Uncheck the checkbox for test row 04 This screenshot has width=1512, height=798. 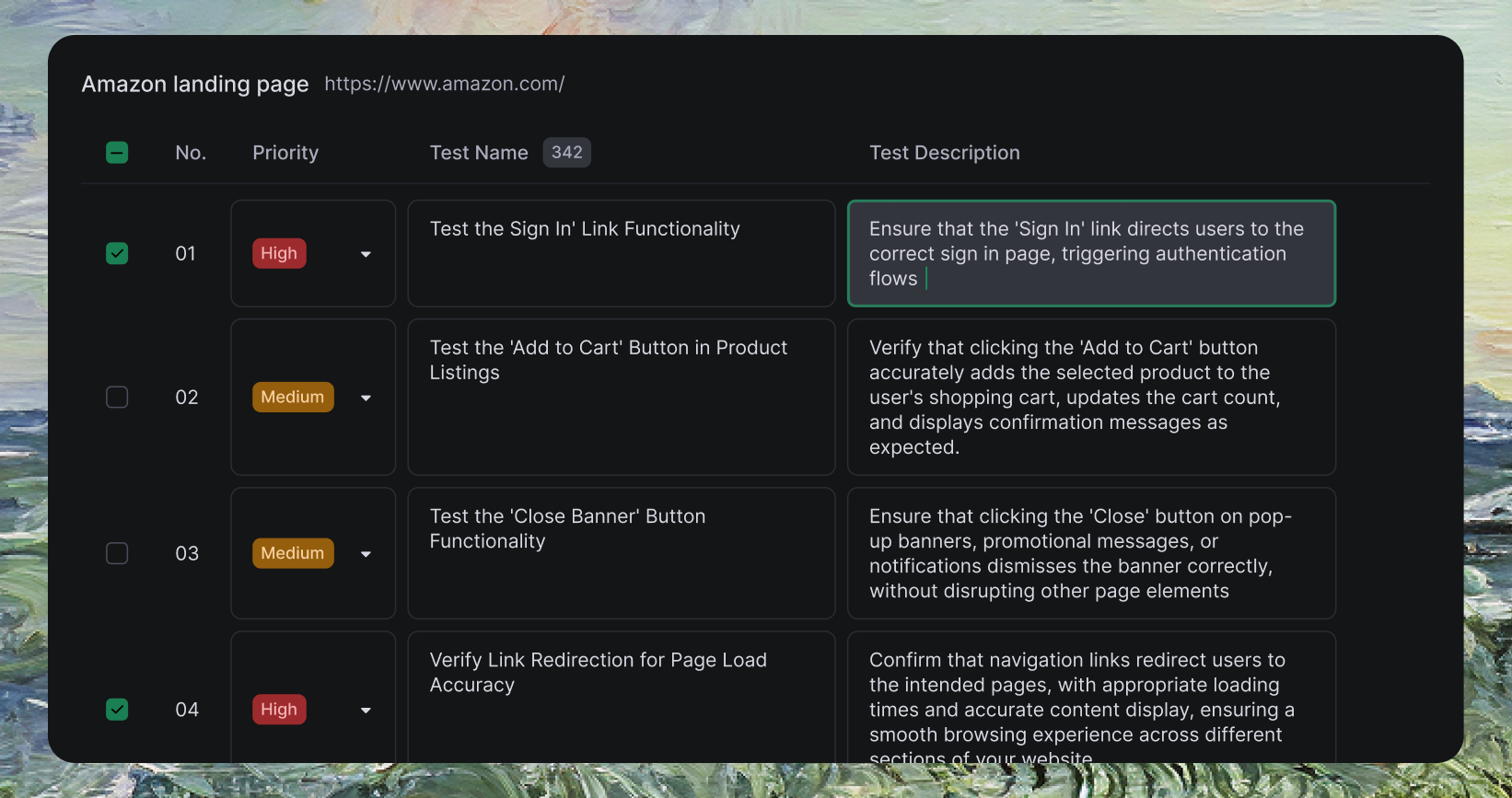pyautogui.click(x=117, y=710)
